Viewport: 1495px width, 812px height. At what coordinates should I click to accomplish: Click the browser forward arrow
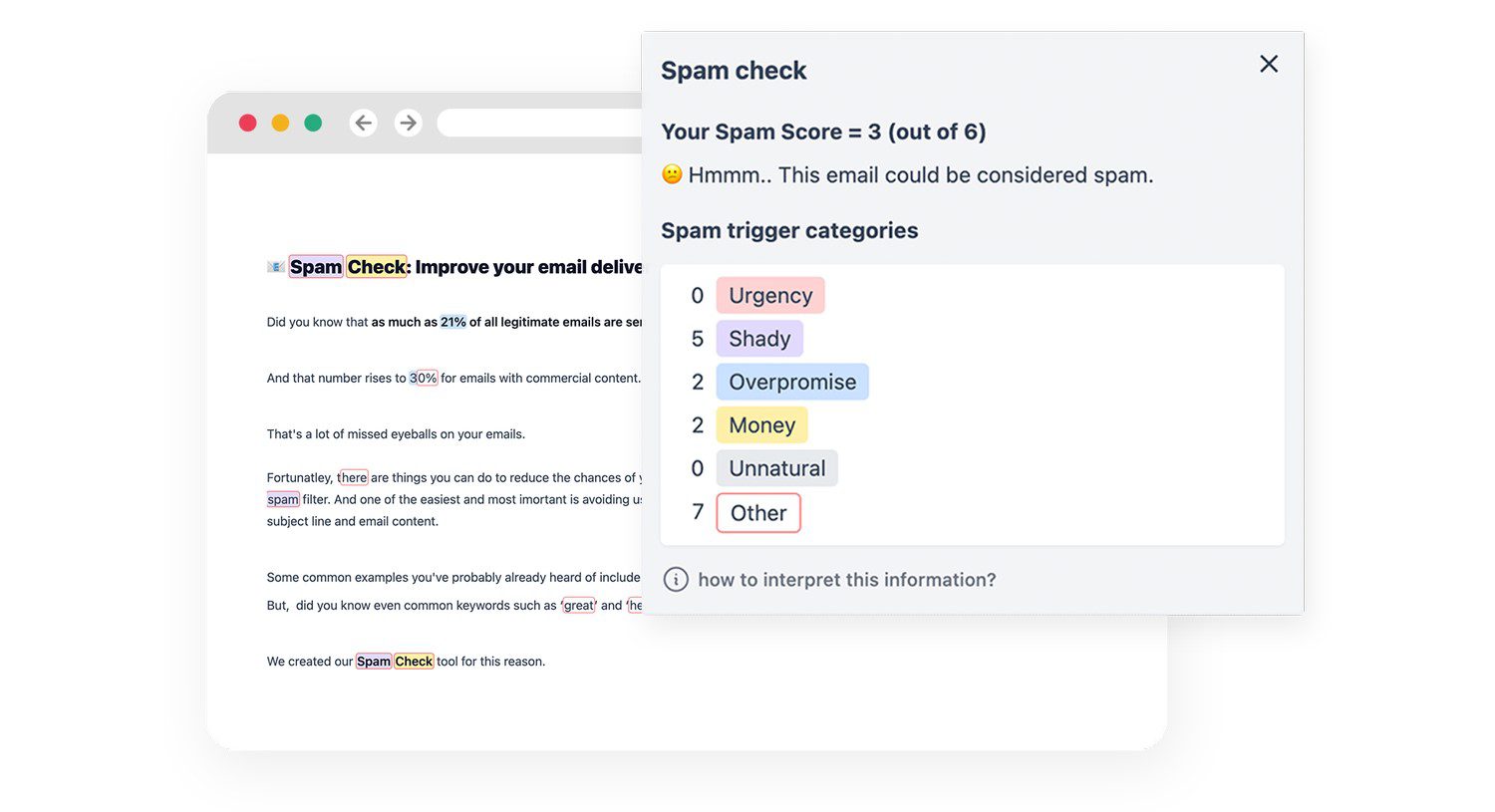(408, 122)
